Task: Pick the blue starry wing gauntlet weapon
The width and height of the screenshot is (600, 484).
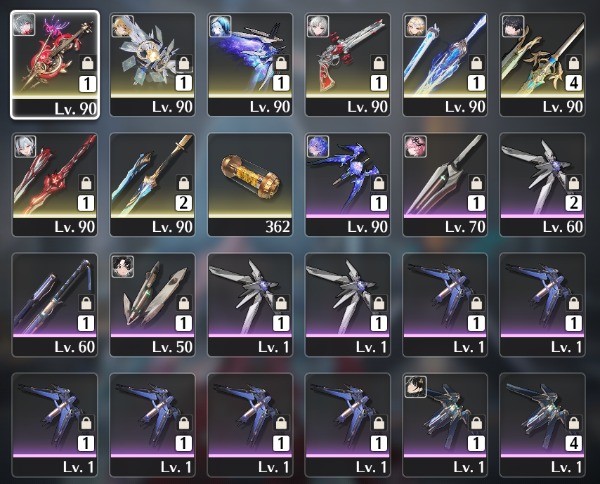Action: 250,65
